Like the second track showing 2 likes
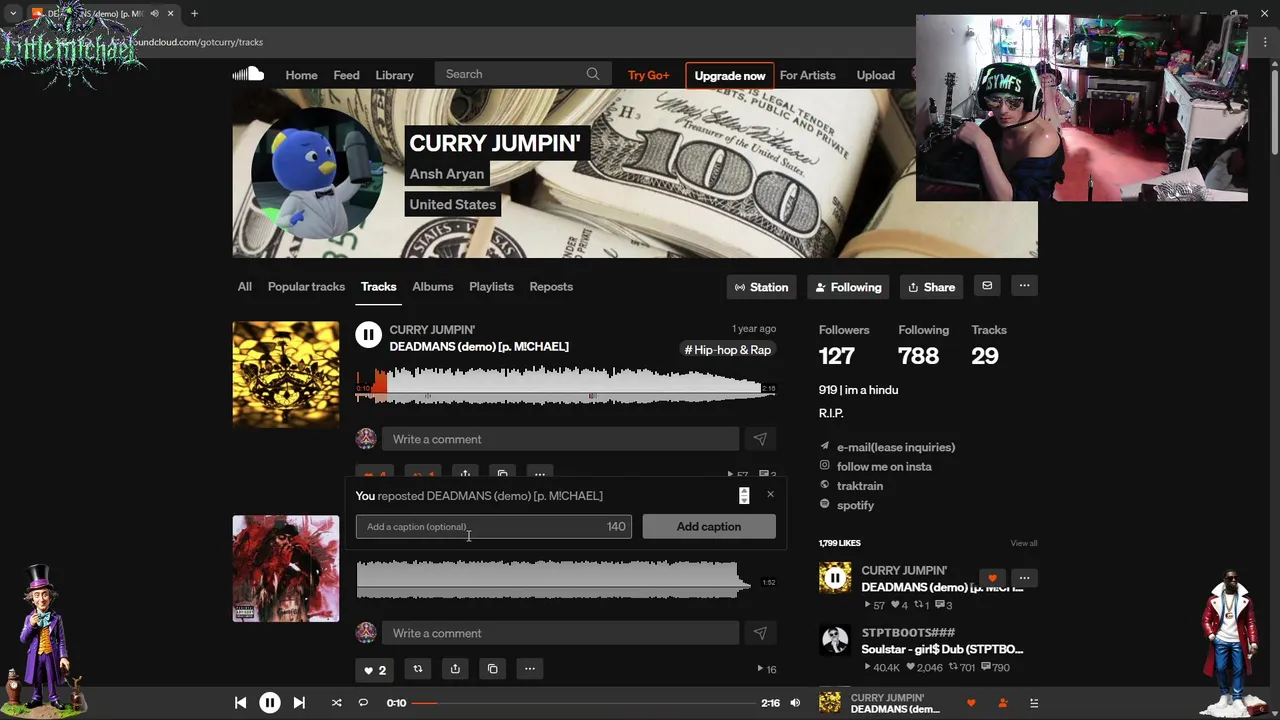 tap(374, 669)
